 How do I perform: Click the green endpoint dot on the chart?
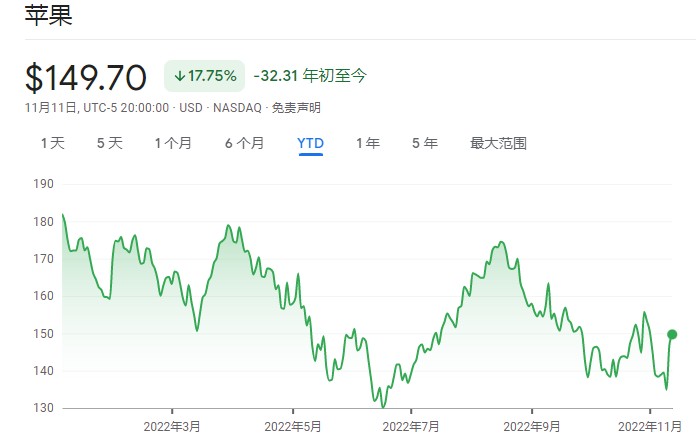point(672,334)
